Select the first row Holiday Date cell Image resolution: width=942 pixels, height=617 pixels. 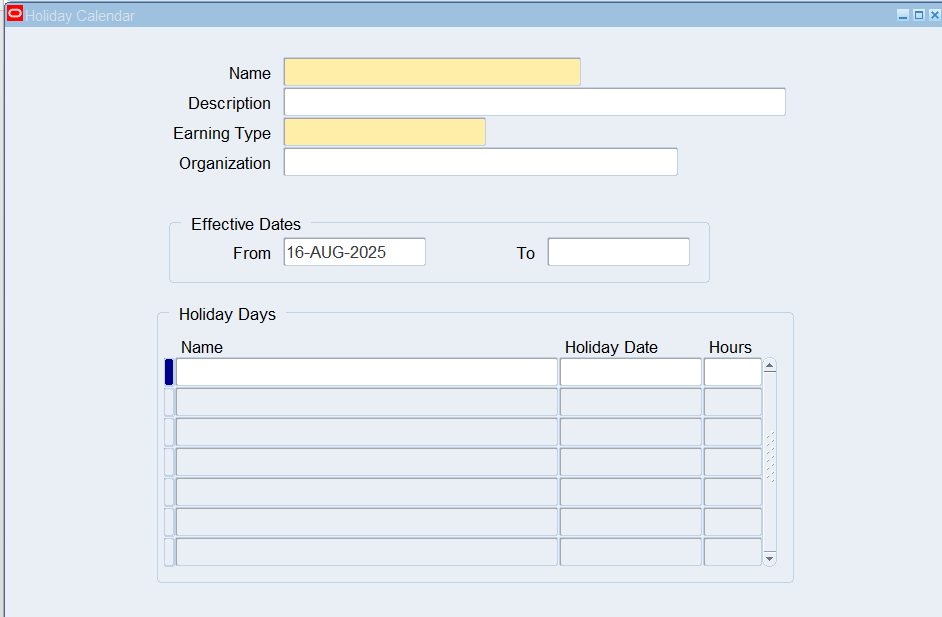tap(630, 372)
